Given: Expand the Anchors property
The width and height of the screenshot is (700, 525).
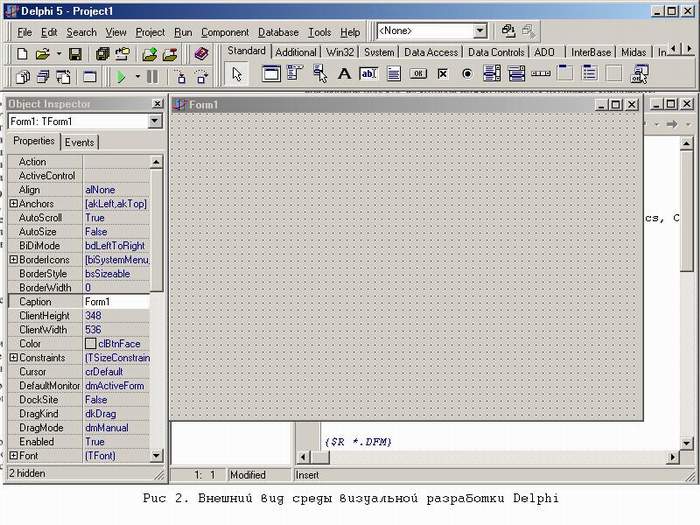Looking at the screenshot, I should pyautogui.click(x=14, y=204).
